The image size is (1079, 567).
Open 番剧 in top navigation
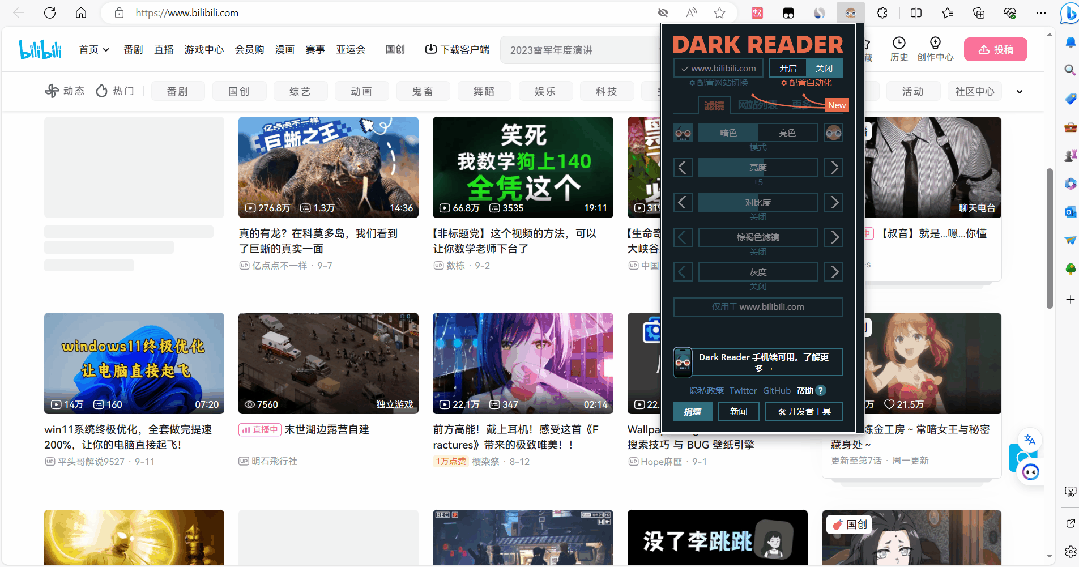tap(133, 50)
